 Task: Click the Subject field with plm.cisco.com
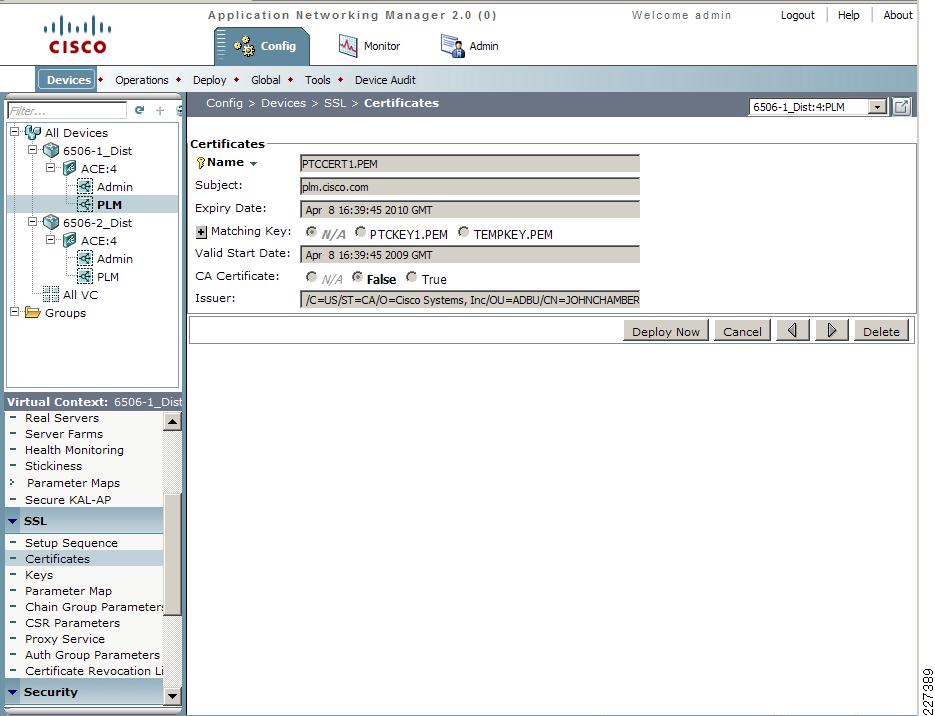pos(470,187)
